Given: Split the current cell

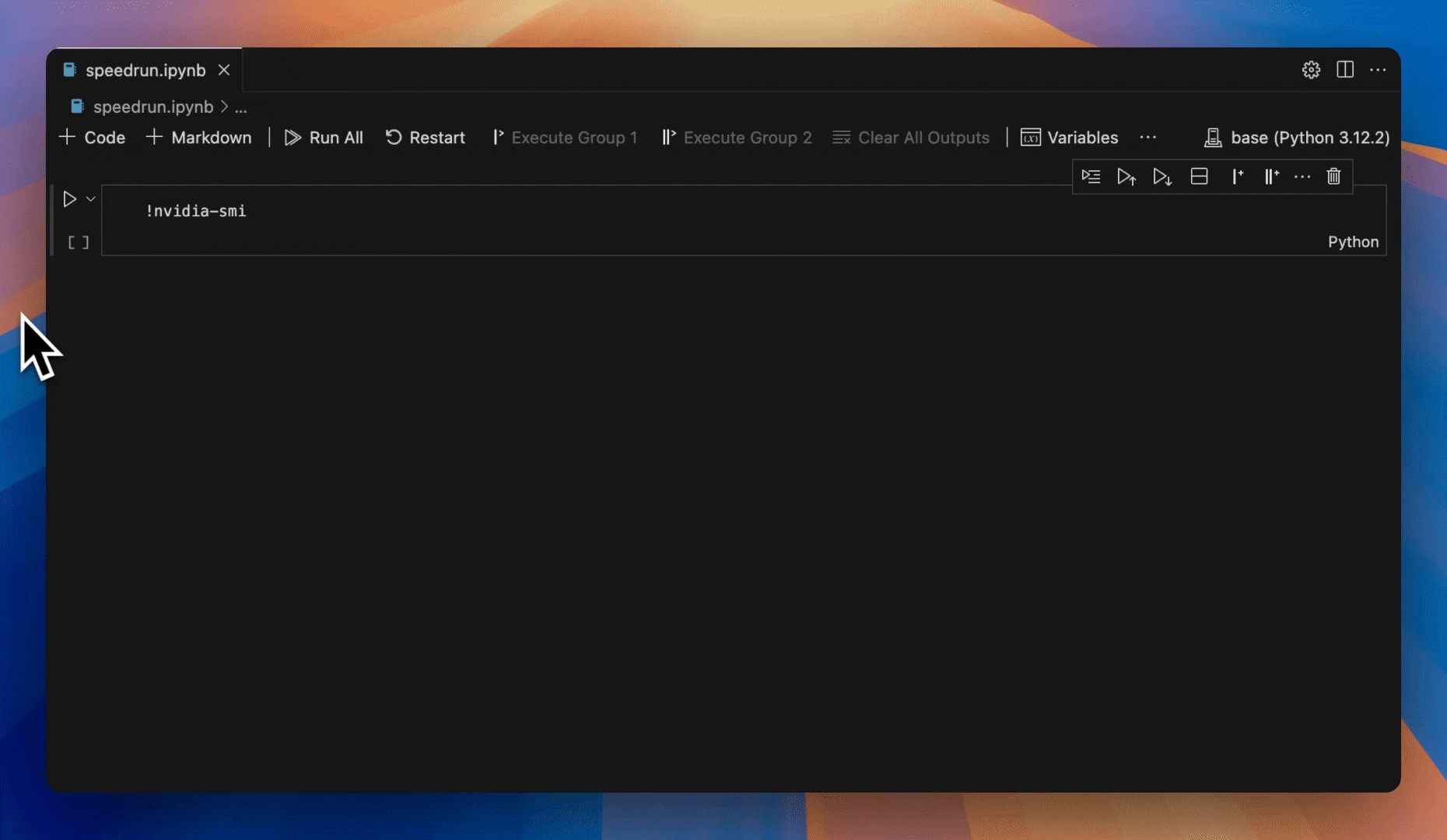Looking at the screenshot, I should [1199, 177].
